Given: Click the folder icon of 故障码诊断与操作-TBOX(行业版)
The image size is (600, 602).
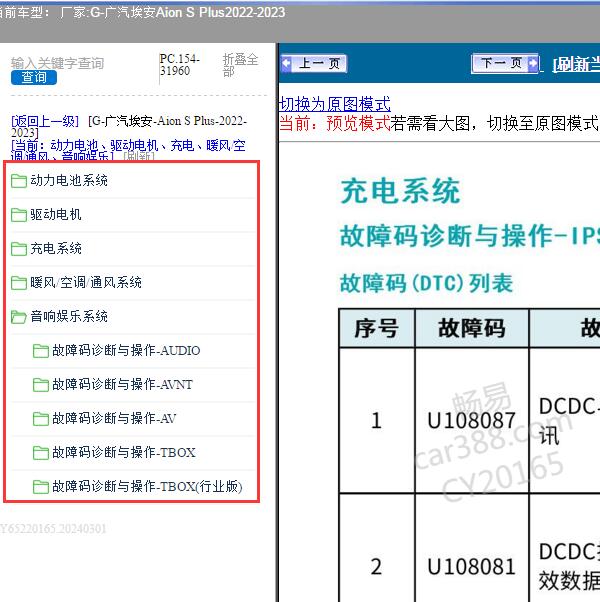Looking at the screenshot, I should tap(40, 486).
